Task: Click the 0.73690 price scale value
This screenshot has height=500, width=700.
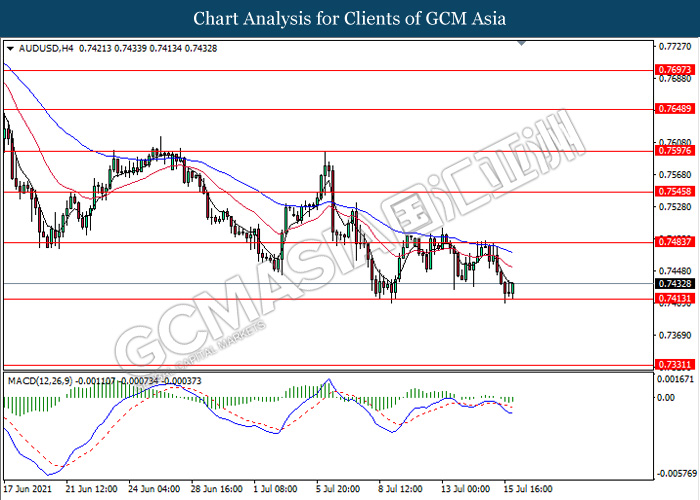Action: pos(675,335)
